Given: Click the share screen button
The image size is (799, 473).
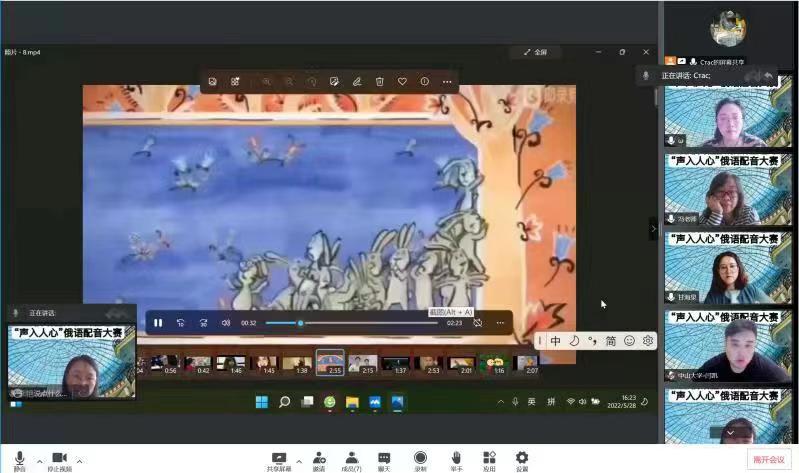Looking at the screenshot, I should click(279, 461).
